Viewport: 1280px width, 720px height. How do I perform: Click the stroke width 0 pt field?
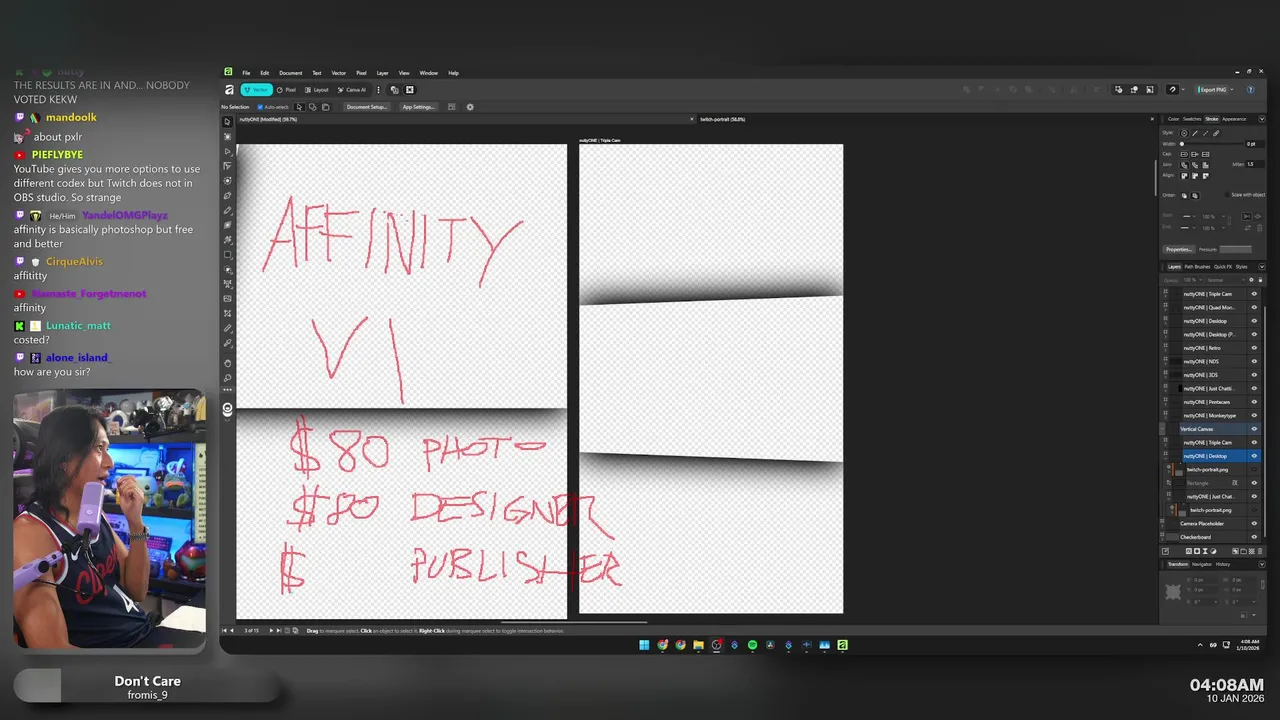(x=1255, y=144)
